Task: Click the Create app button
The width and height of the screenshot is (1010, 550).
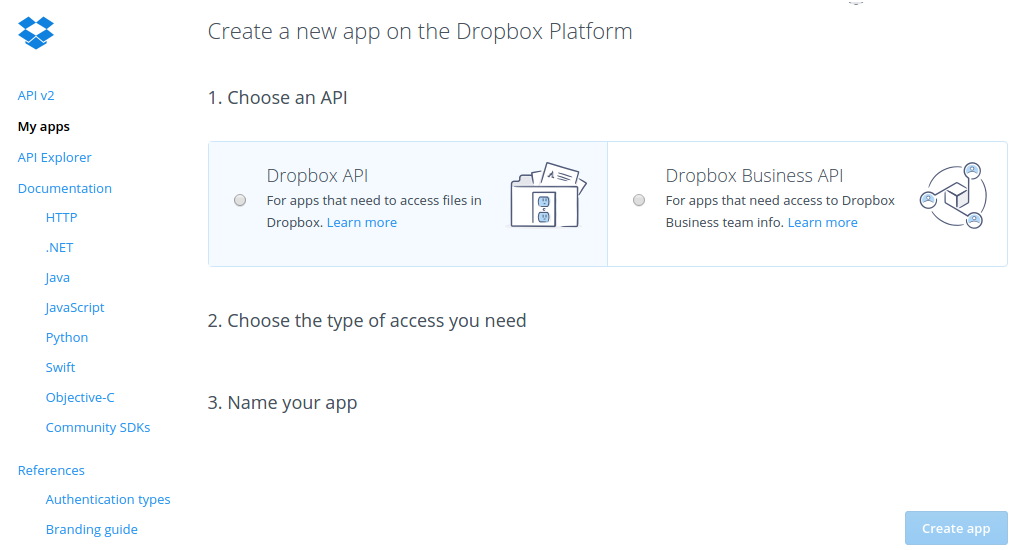Action: coord(956,528)
